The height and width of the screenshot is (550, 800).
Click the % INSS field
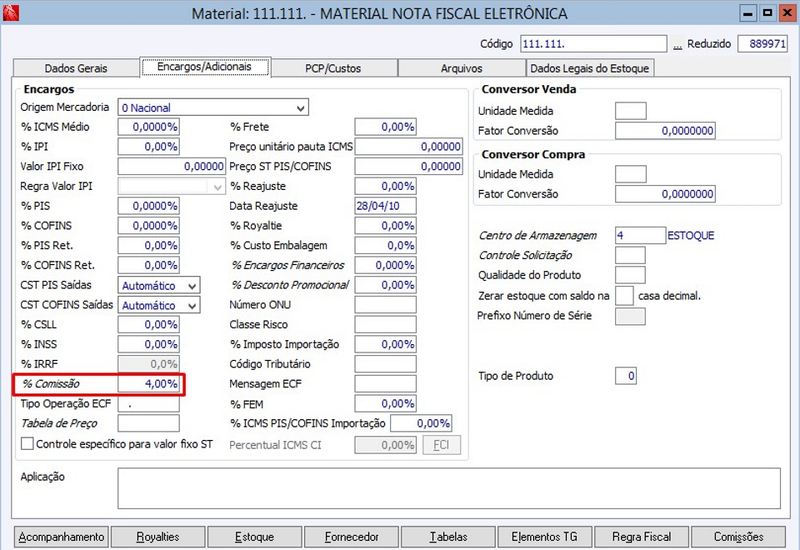pyautogui.click(x=148, y=344)
